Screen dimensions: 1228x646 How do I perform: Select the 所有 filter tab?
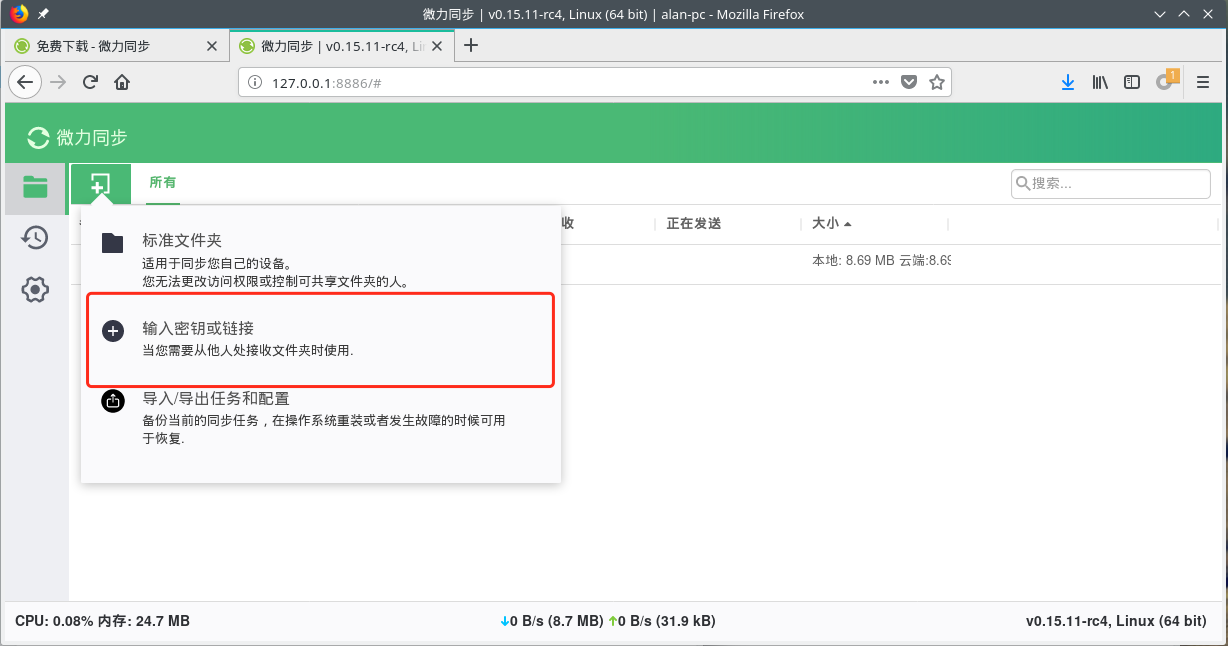coord(162,183)
